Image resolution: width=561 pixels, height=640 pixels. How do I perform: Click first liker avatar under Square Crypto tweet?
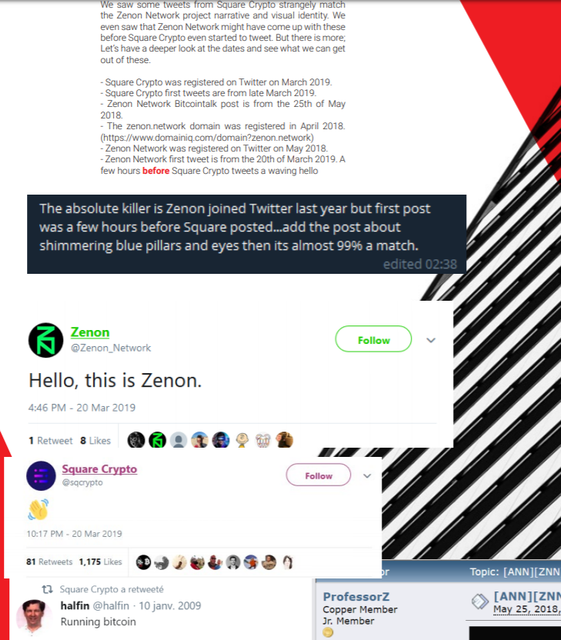point(143,562)
